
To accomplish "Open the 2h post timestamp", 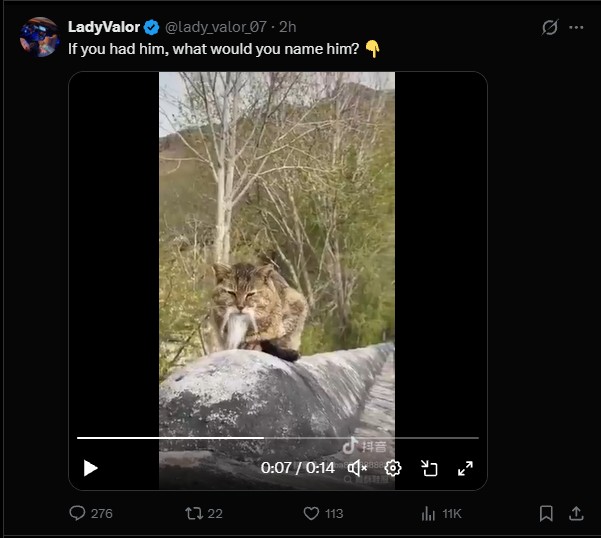I will tap(287, 27).
